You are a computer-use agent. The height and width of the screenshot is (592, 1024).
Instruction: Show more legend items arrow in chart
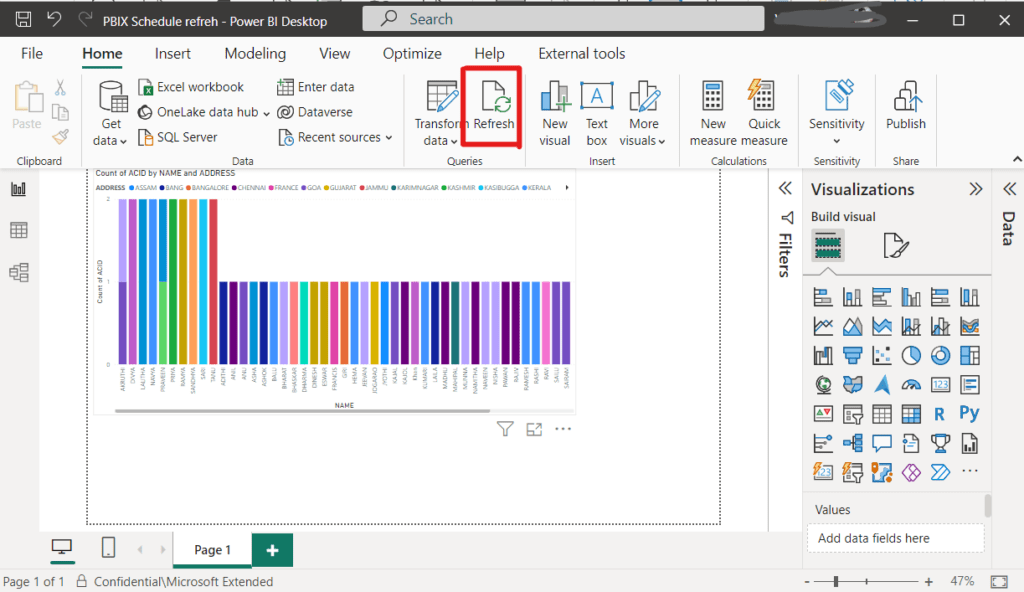(x=567, y=188)
